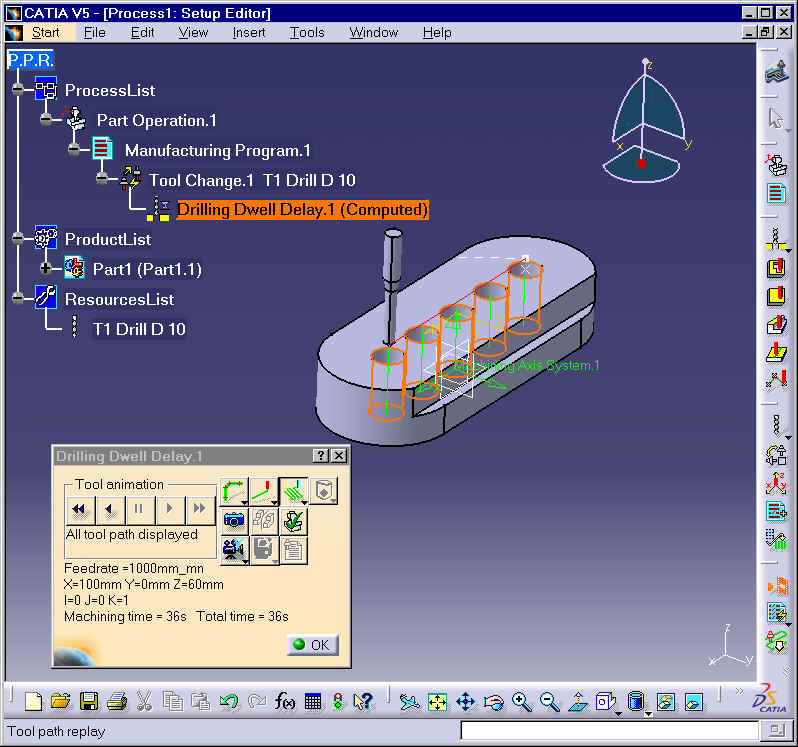This screenshot has width=798, height=747.
Task: Open the formula f(x) tool
Action: (284, 701)
